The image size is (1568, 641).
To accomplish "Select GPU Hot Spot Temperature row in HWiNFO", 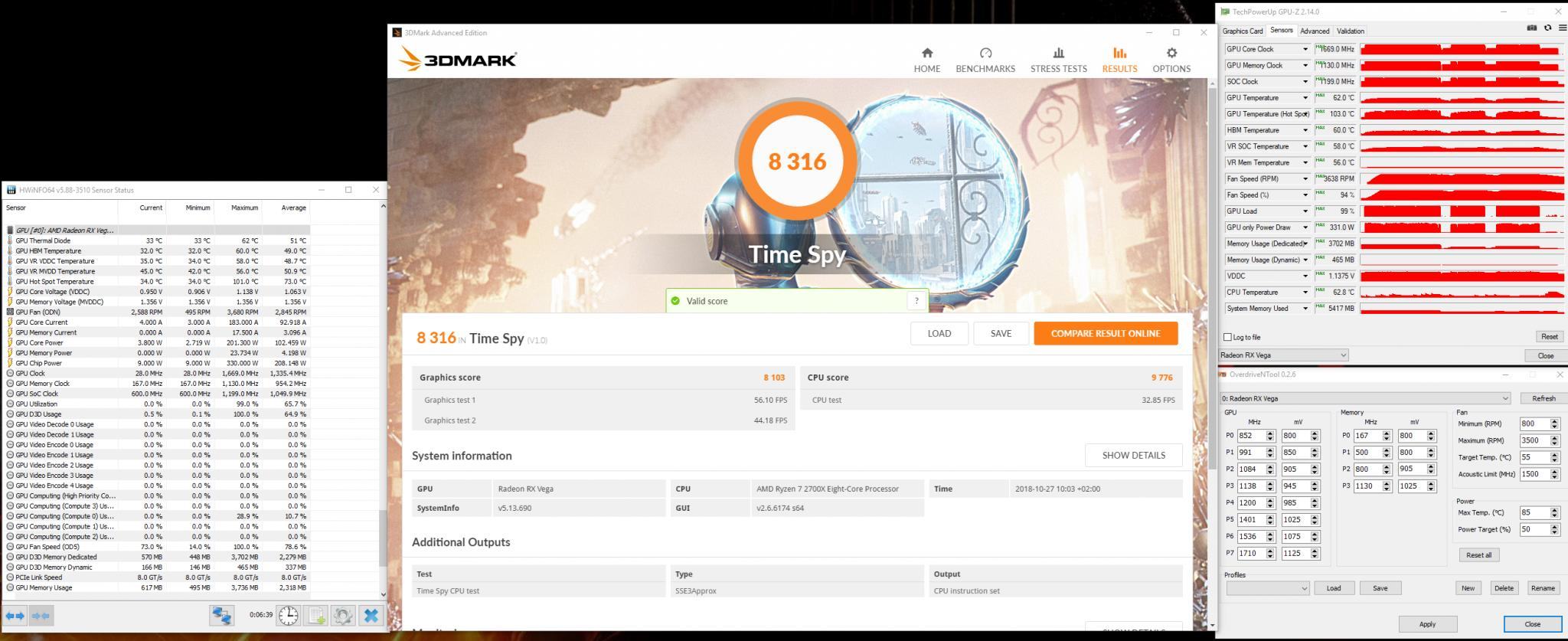I will [x=157, y=281].
